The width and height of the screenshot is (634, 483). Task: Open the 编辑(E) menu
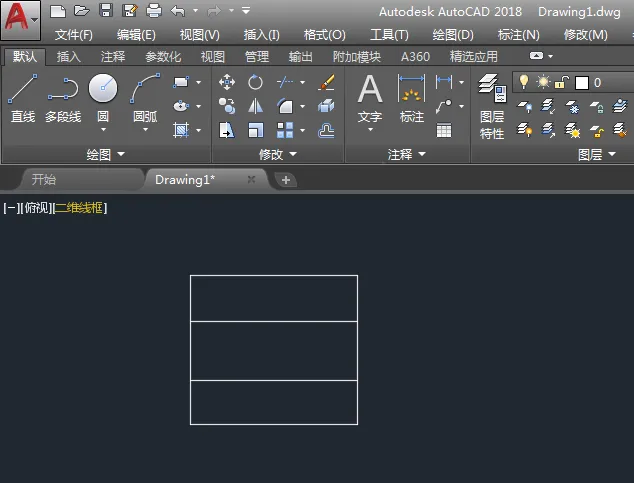[136, 35]
